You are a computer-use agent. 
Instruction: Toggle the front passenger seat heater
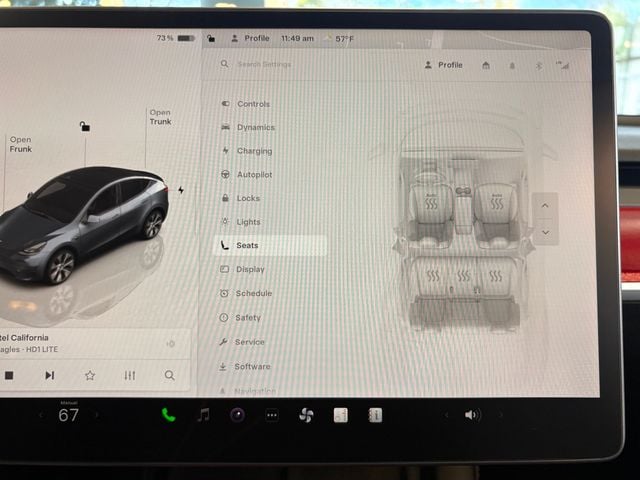(x=494, y=204)
